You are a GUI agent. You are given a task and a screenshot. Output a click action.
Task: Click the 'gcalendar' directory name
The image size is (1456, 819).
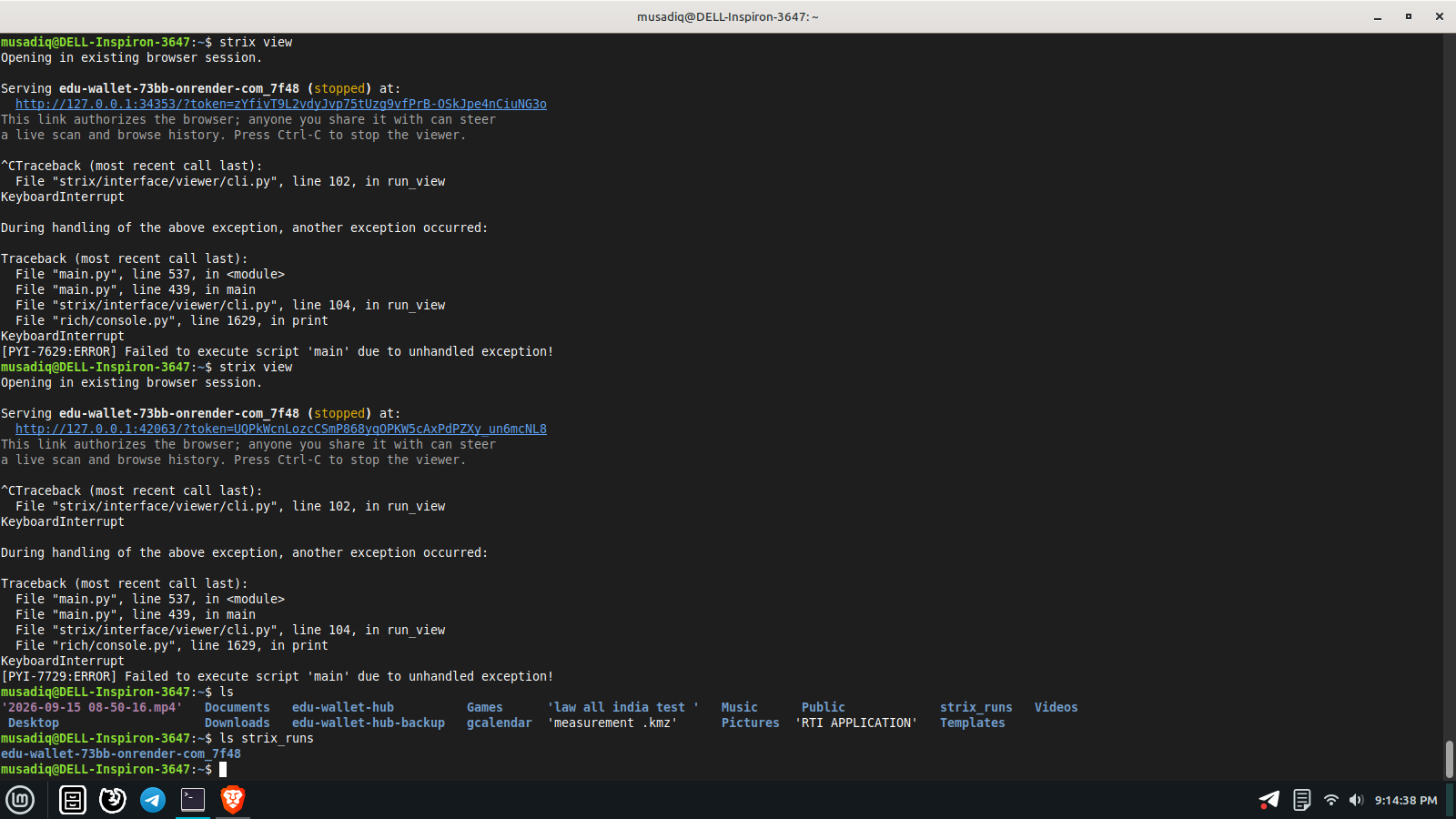(500, 723)
